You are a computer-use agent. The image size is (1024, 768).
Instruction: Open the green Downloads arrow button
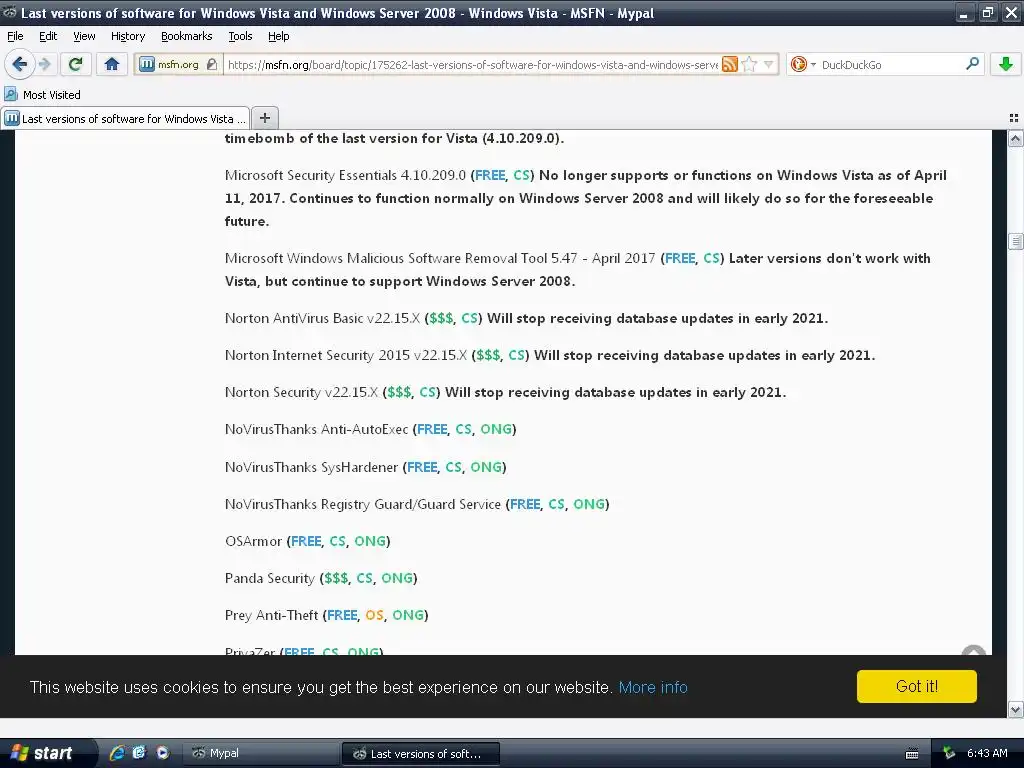tap(1005, 64)
